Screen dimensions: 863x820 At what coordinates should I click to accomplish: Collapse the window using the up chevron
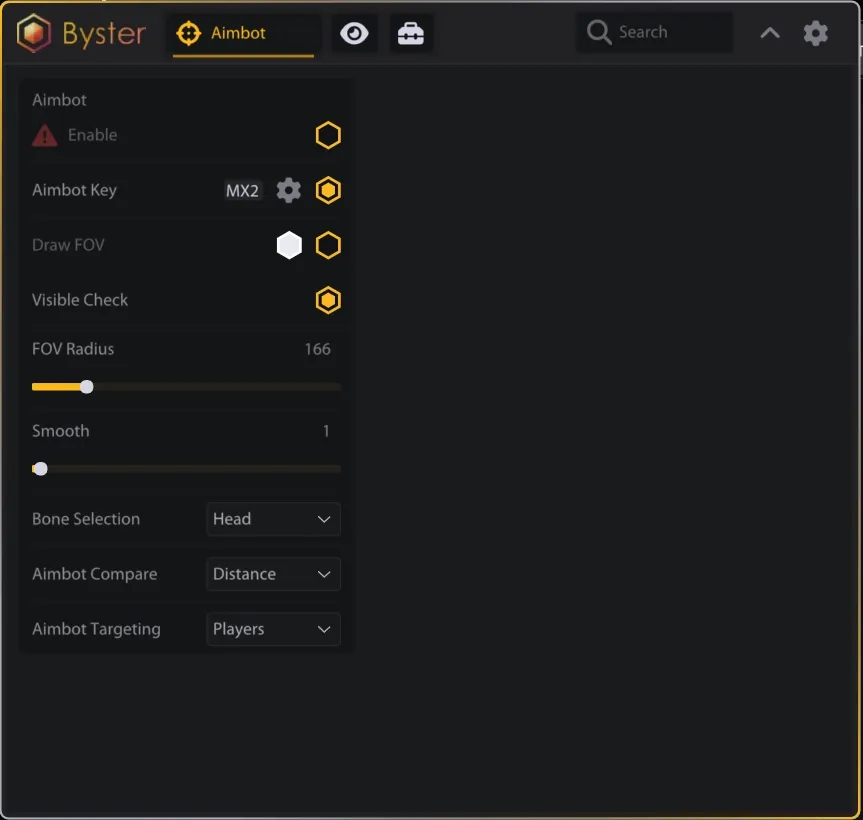click(x=769, y=32)
